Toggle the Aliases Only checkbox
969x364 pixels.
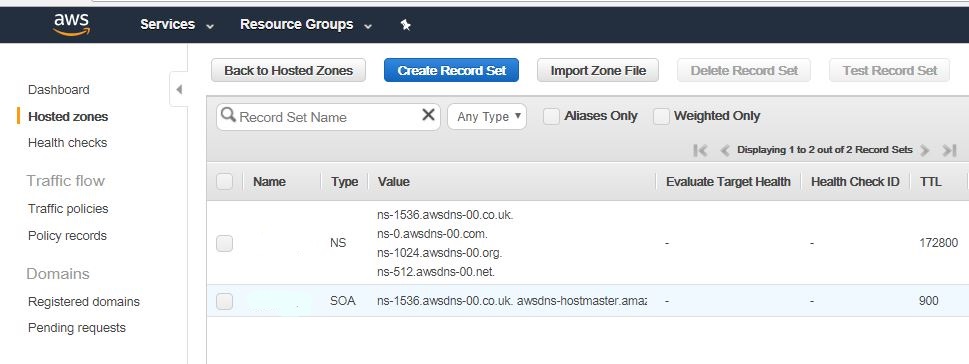[551, 116]
